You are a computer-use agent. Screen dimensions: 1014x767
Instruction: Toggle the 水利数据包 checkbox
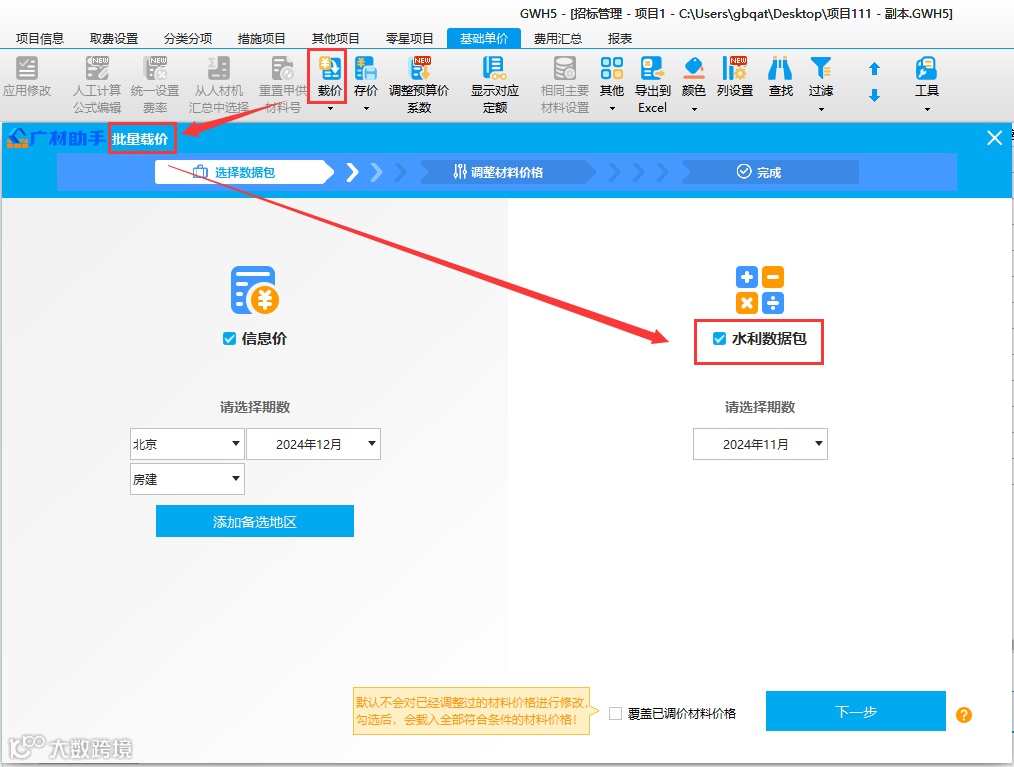(x=719, y=339)
